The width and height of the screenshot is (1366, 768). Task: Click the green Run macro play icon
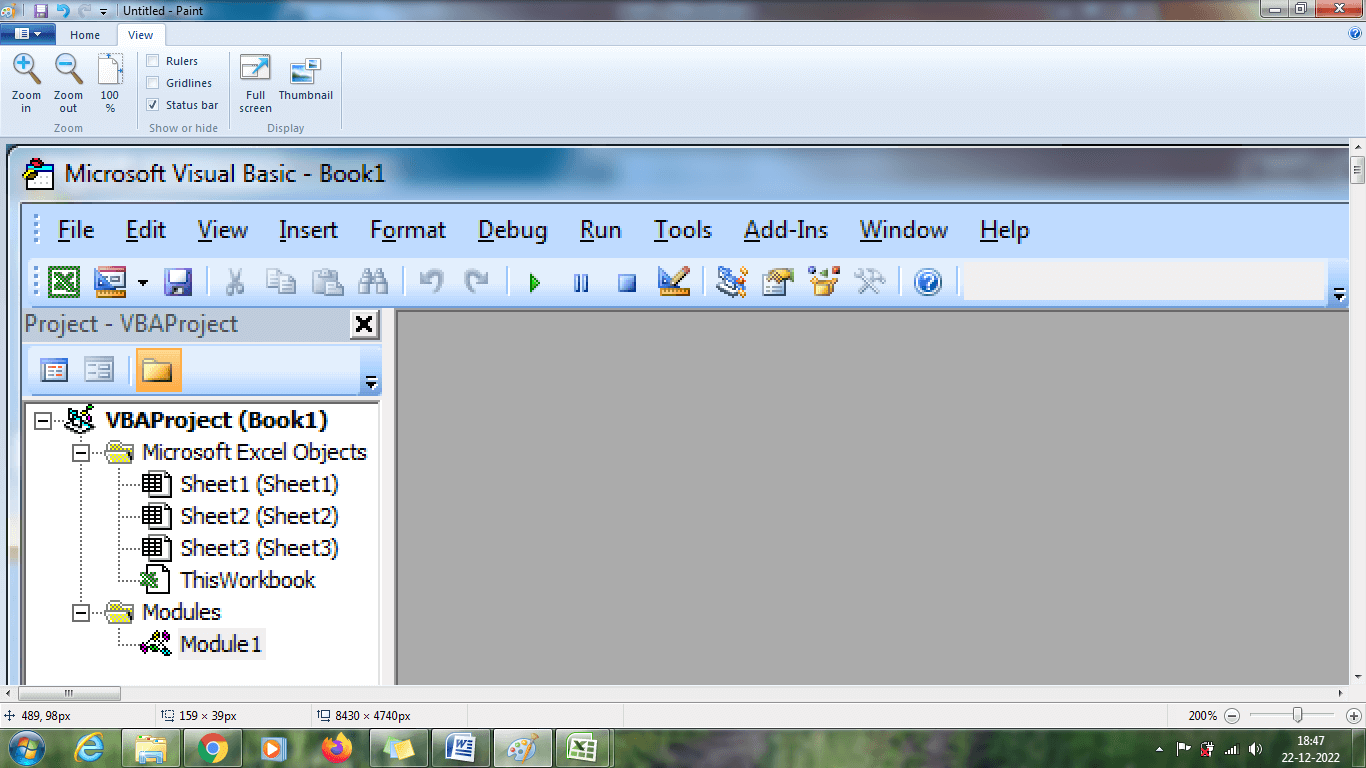pyautogui.click(x=535, y=283)
